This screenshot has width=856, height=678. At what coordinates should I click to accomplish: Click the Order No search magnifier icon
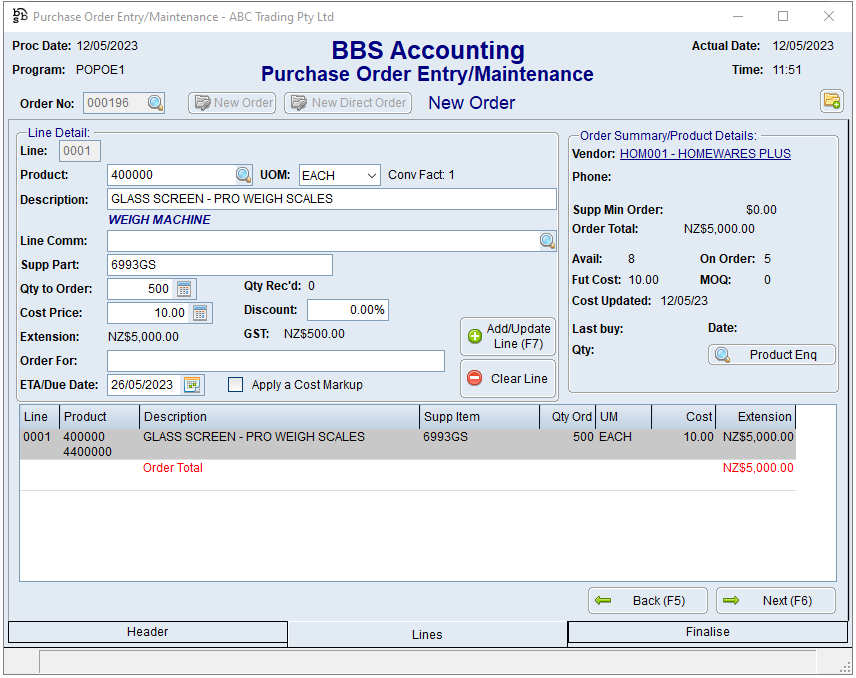pyautogui.click(x=155, y=103)
